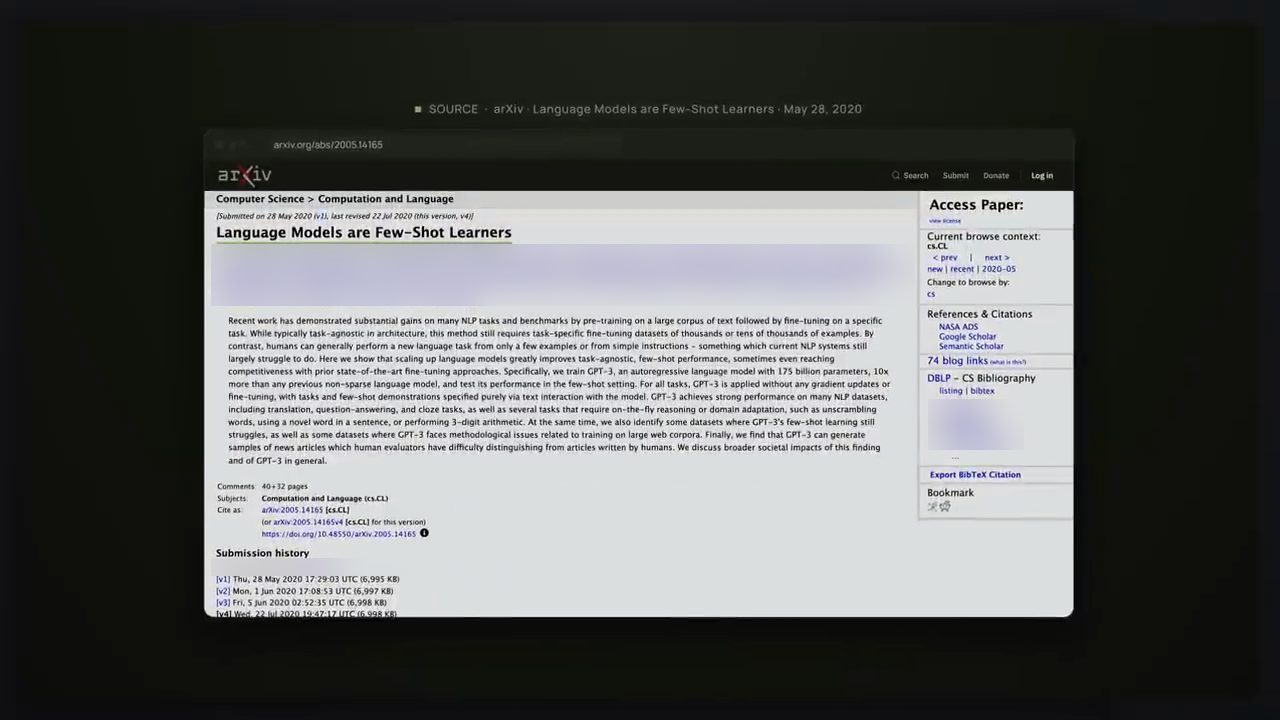Open the new listings link
The height and width of the screenshot is (720, 1280).
click(x=935, y=269)
